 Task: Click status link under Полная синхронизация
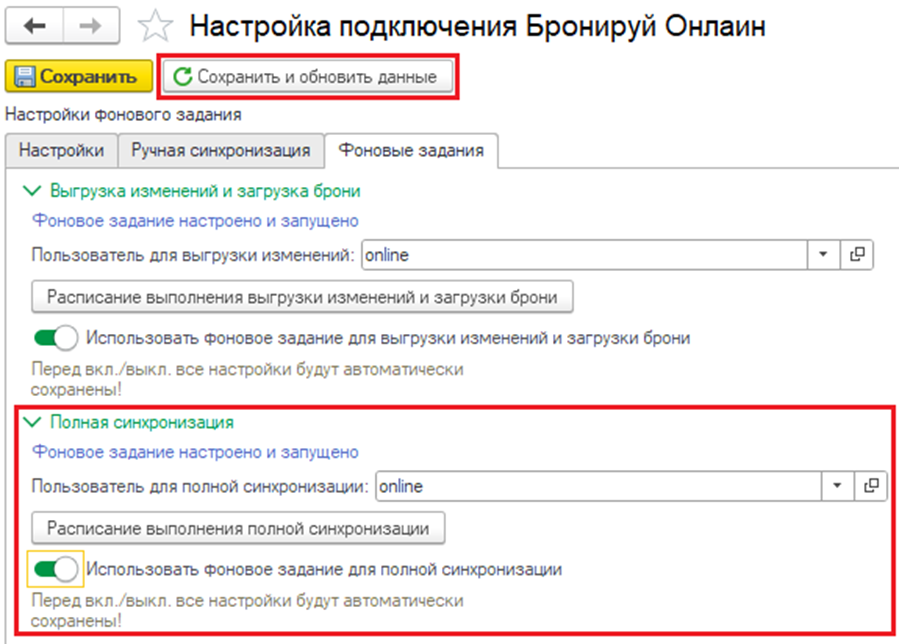coord(196,452)
